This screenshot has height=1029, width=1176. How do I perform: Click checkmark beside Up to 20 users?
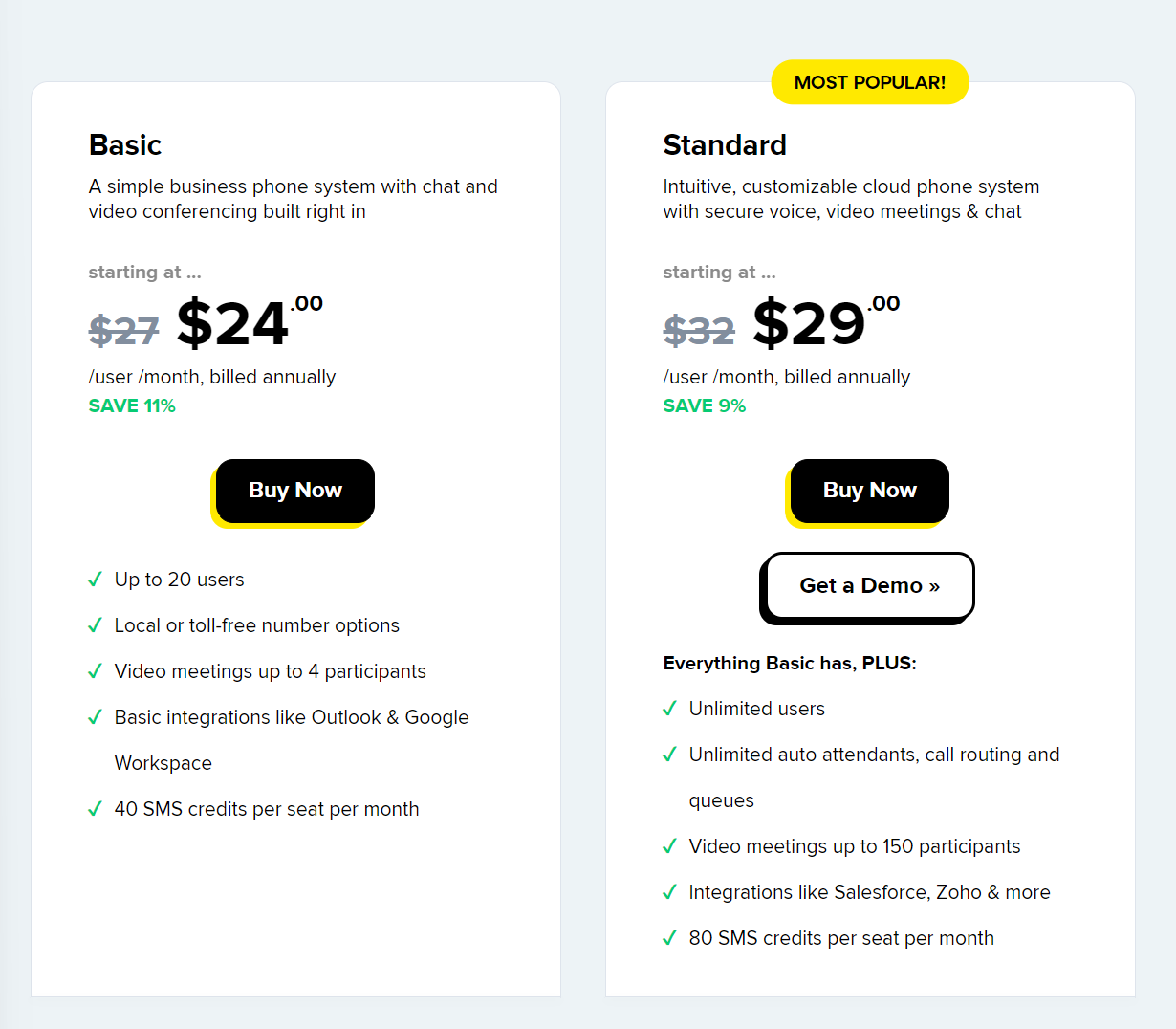click(95, 580)
